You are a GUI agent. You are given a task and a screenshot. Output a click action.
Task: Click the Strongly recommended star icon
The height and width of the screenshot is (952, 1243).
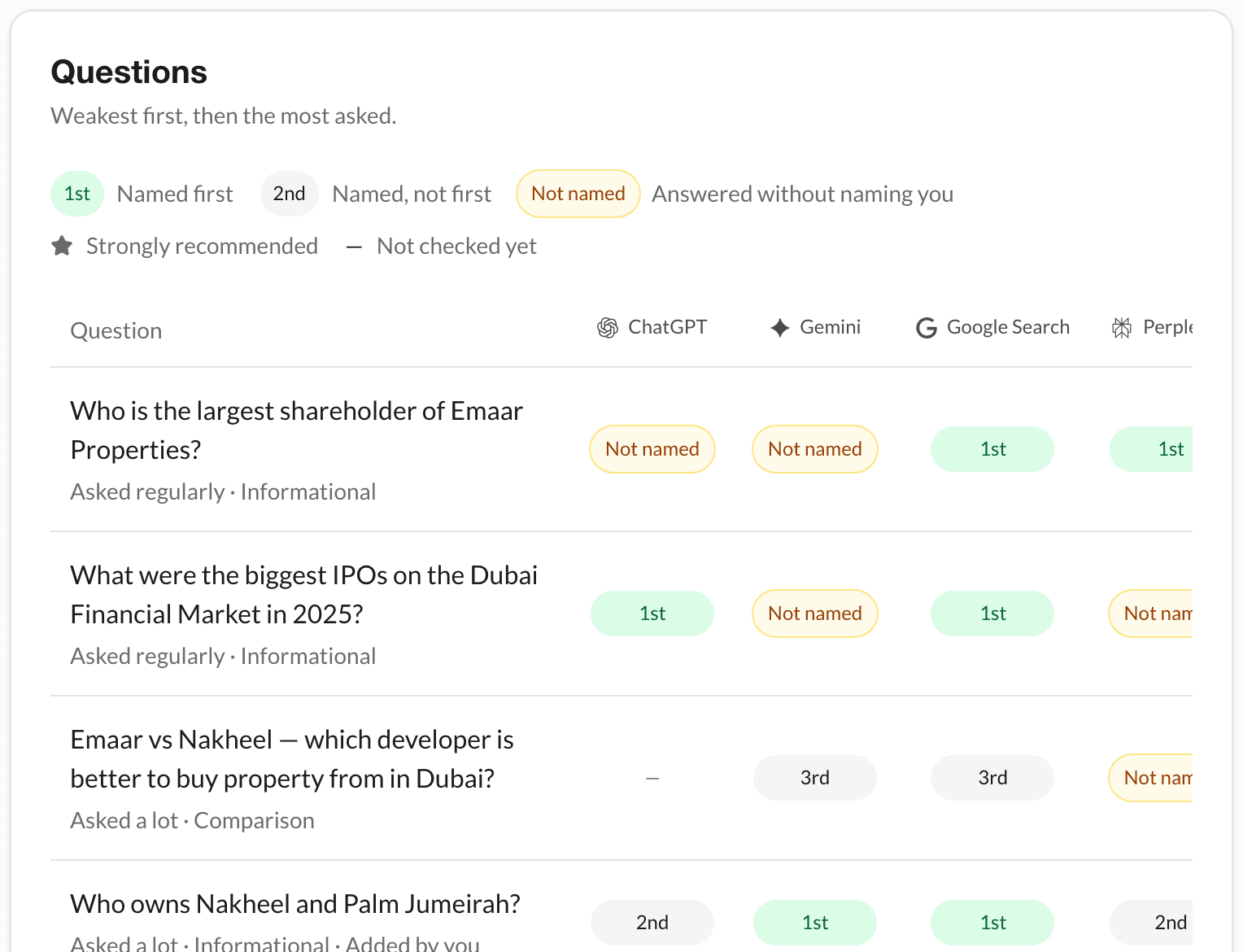click(62, 246)
